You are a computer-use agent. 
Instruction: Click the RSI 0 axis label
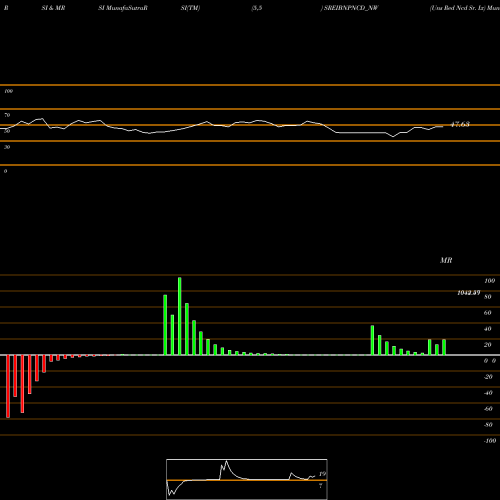coord(6,171)
